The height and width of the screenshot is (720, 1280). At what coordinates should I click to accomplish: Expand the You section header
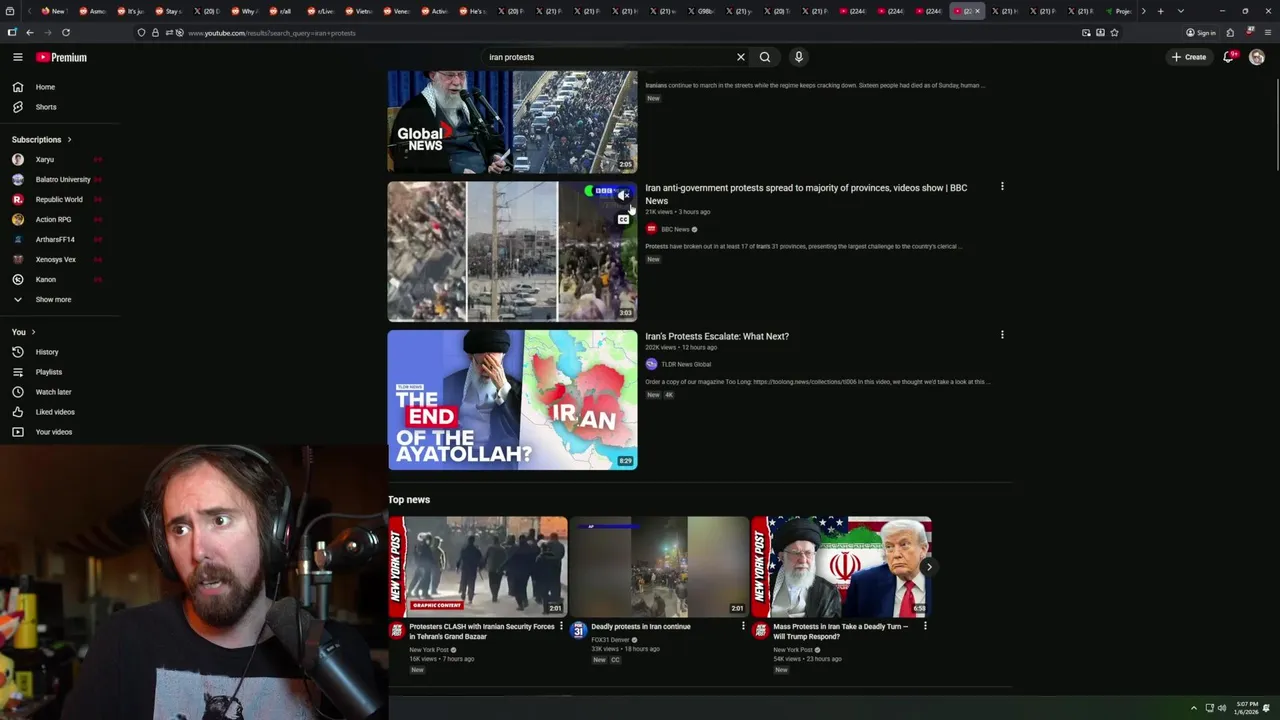[24, 332]
